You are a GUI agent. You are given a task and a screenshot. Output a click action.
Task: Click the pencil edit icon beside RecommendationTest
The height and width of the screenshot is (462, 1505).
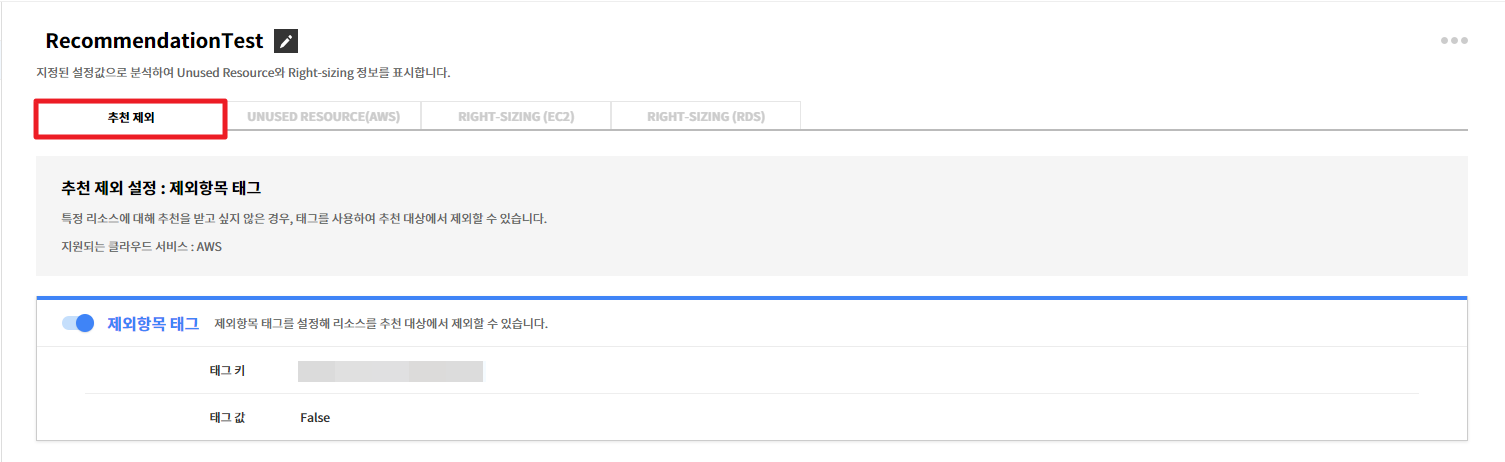[286, 41]
